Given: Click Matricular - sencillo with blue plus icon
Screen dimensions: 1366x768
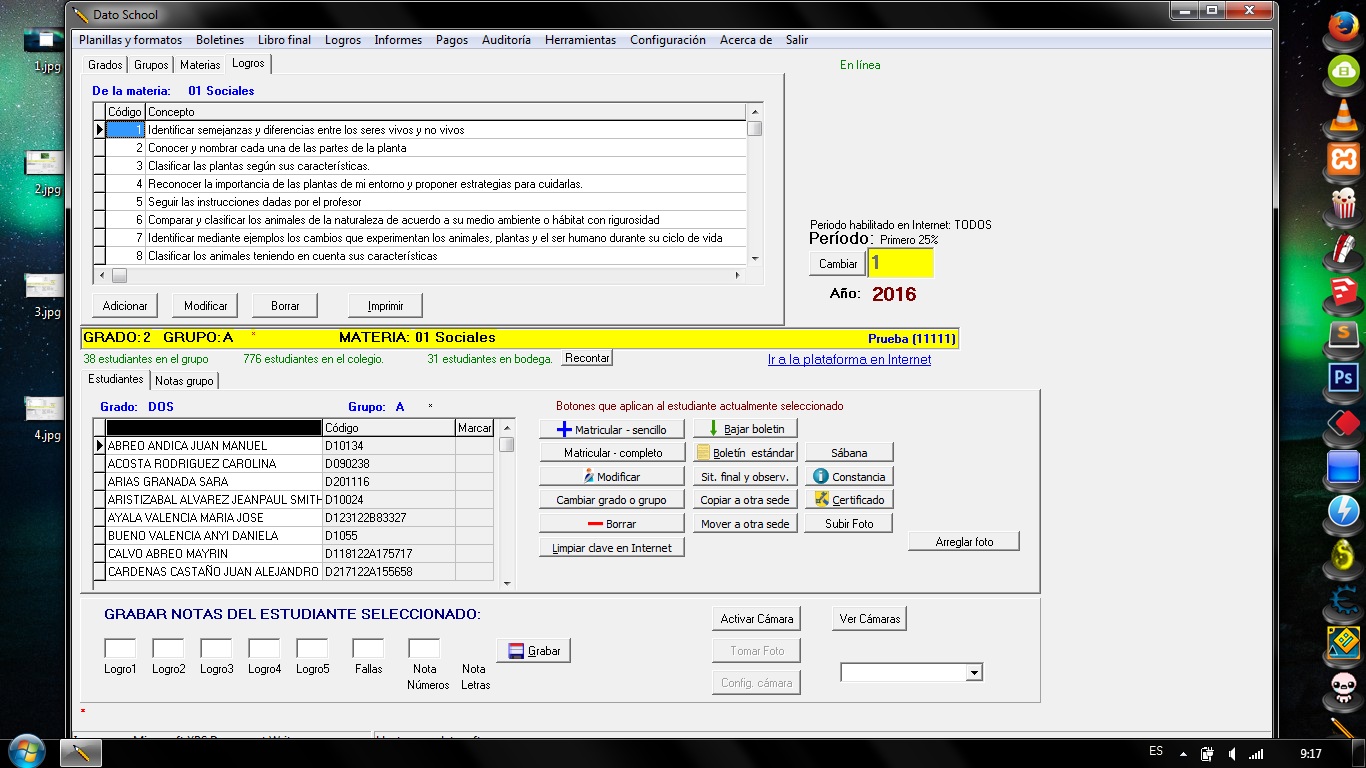Looking at the screenshot, I should coord(612,429).
